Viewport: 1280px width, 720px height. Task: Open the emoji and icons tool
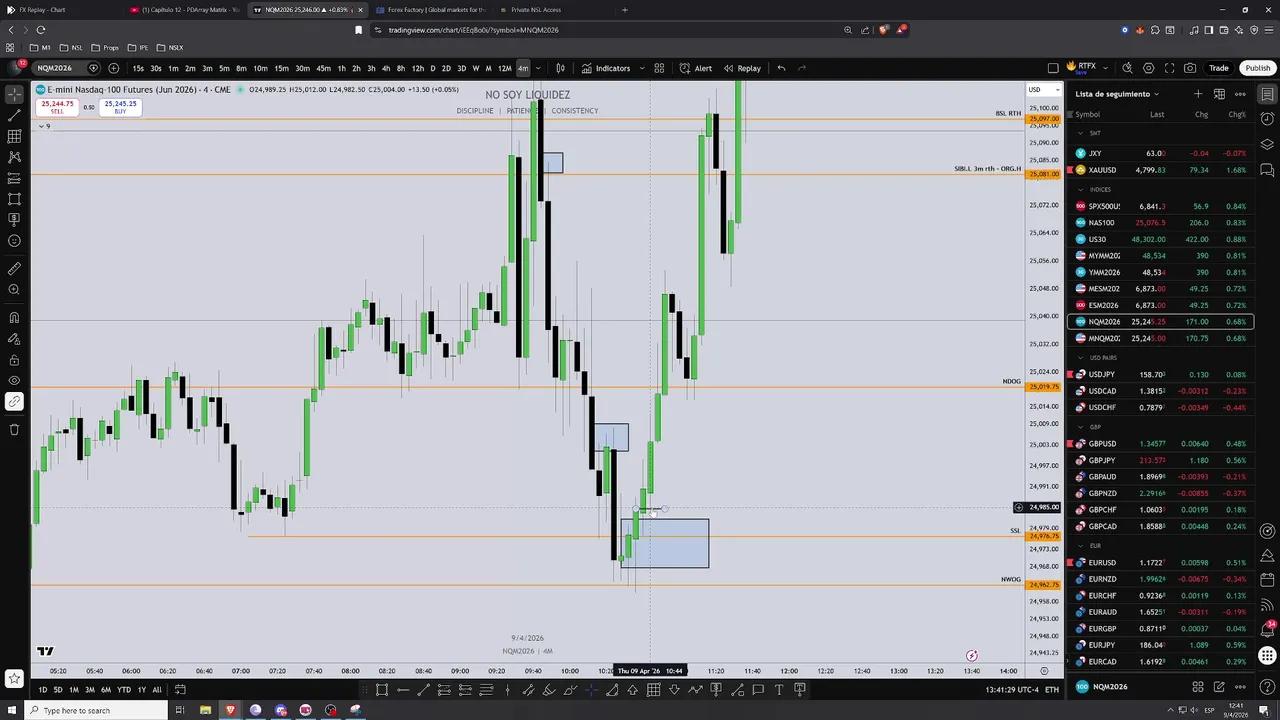(14, 241)
